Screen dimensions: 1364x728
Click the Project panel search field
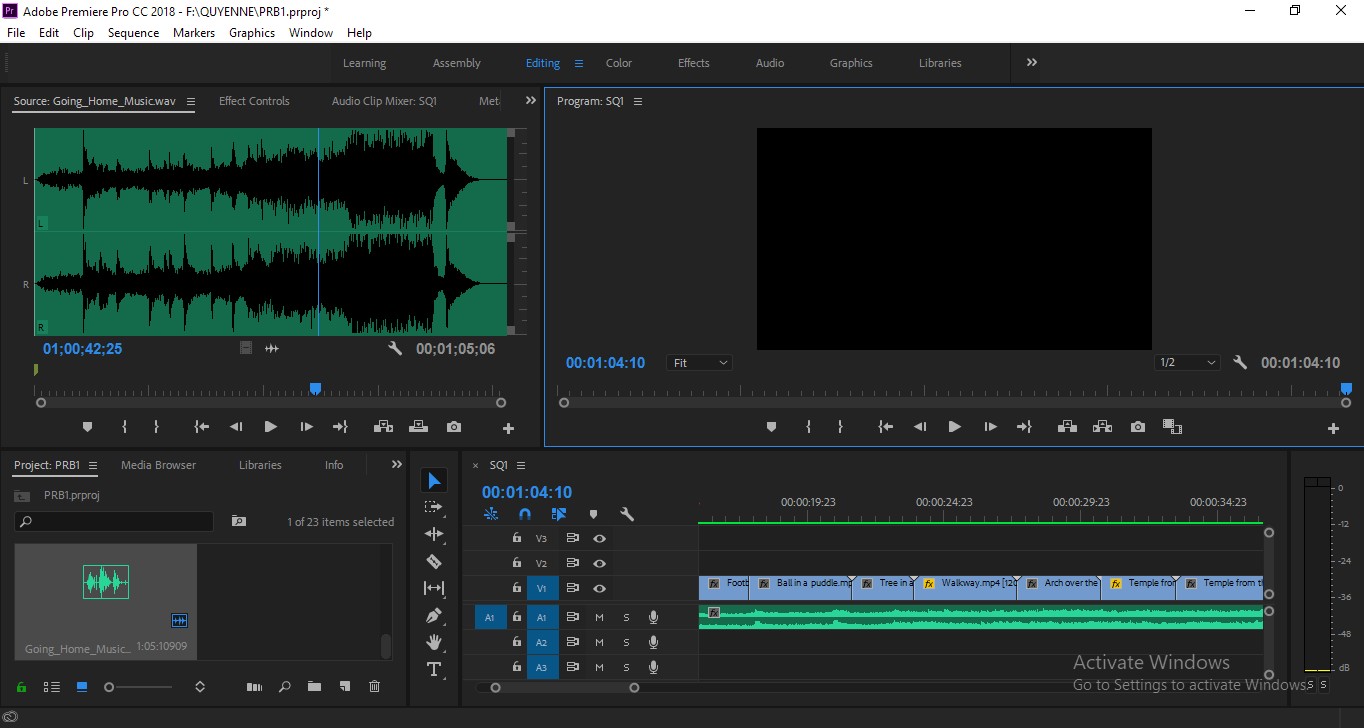114,522
